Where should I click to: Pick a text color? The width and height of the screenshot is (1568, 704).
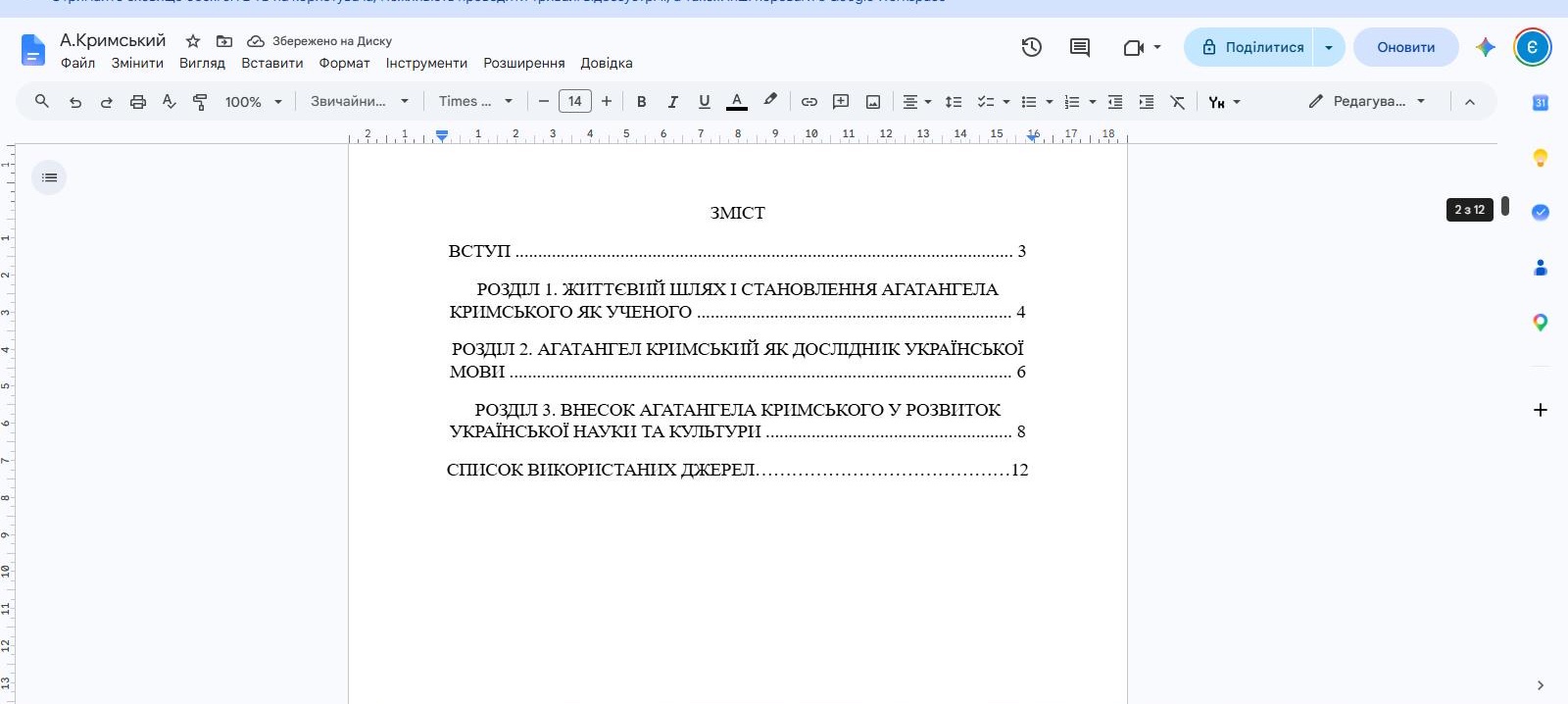pos(737,102)
